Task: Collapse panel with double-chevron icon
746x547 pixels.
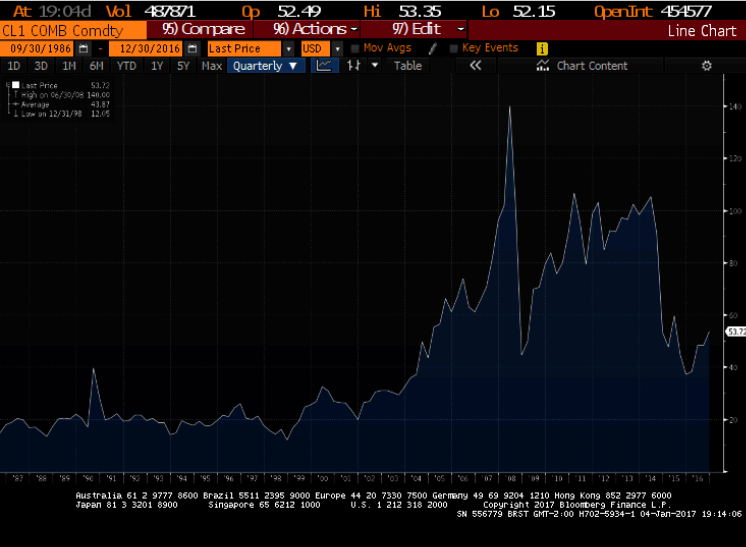Action: (476, 66)
